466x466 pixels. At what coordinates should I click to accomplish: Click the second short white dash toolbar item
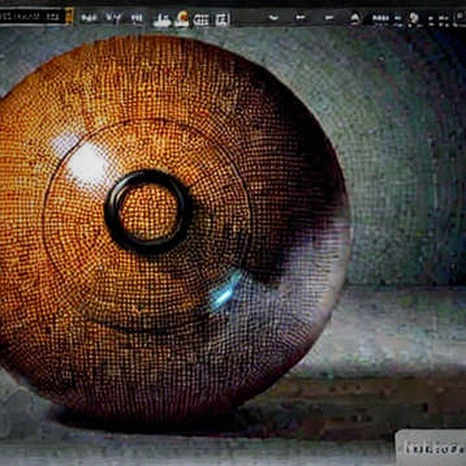pyautogui.click(x=329, y=18)
